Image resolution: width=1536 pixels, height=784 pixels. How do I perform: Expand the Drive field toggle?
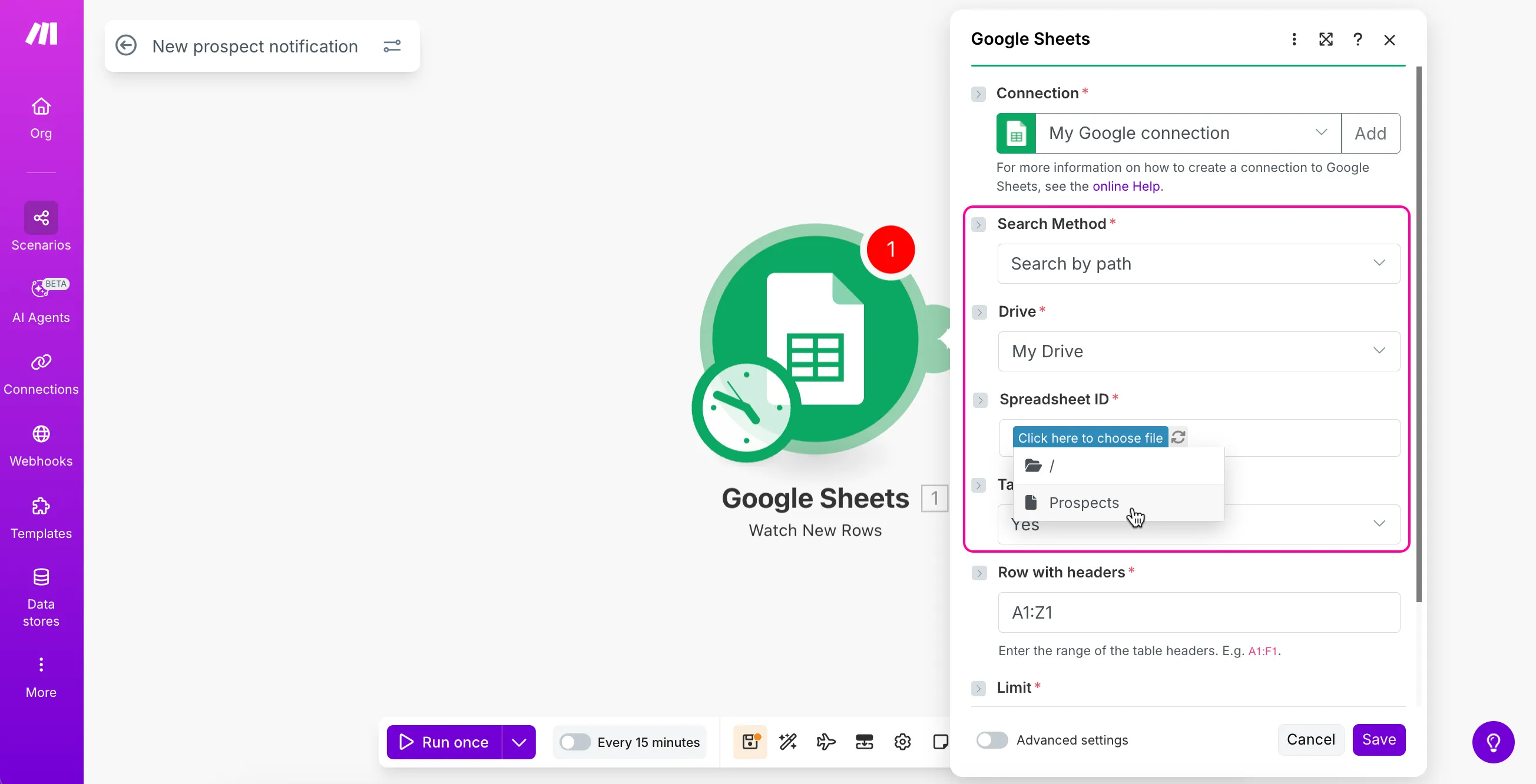tap(979, 312)
